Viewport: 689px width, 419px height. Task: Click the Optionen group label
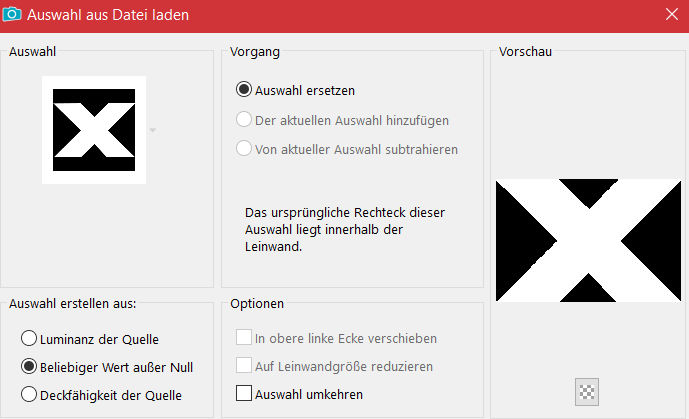coord(257,303)
